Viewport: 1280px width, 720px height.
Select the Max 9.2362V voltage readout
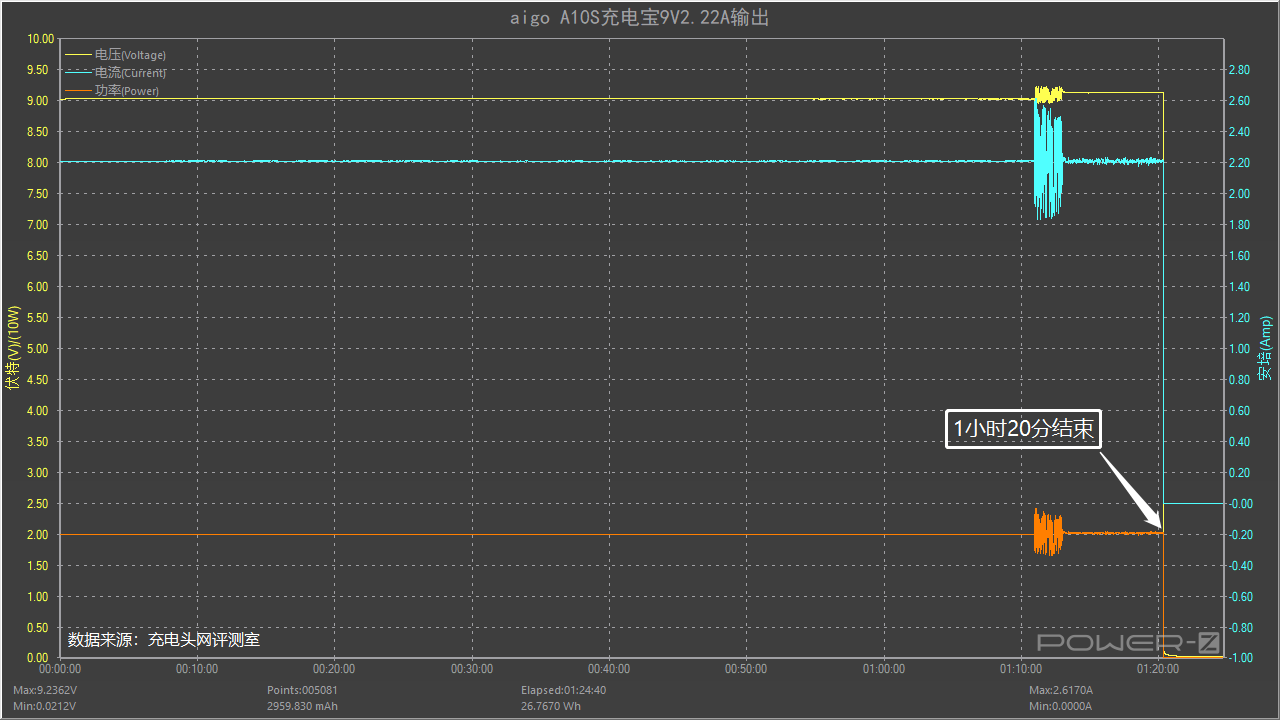(45, 690)
